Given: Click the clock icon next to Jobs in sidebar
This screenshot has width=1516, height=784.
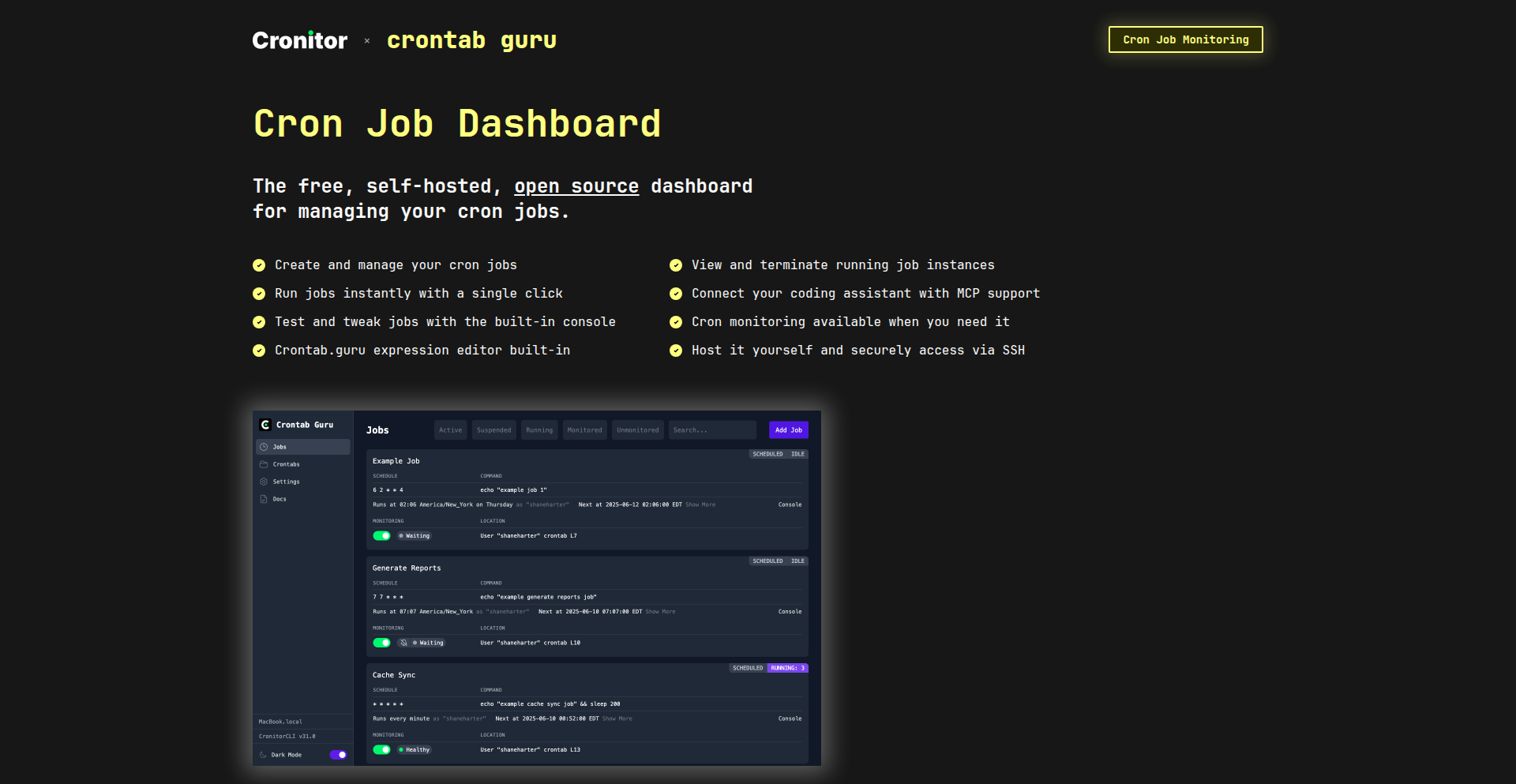Looking at the screenshot, I should (264, 447).
